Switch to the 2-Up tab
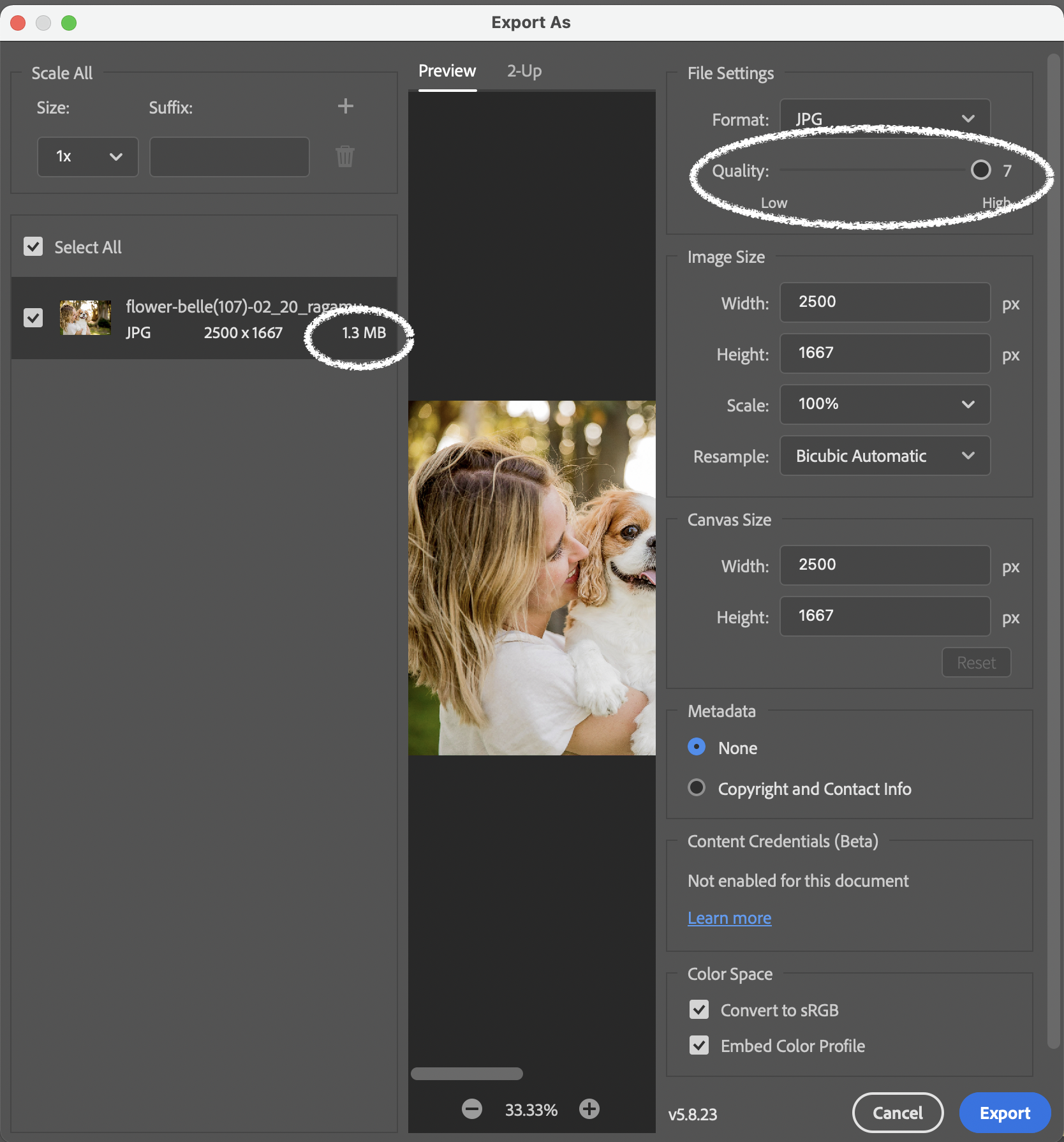The width and height of the screenshot is (1064, 1142). coord(524,71)
